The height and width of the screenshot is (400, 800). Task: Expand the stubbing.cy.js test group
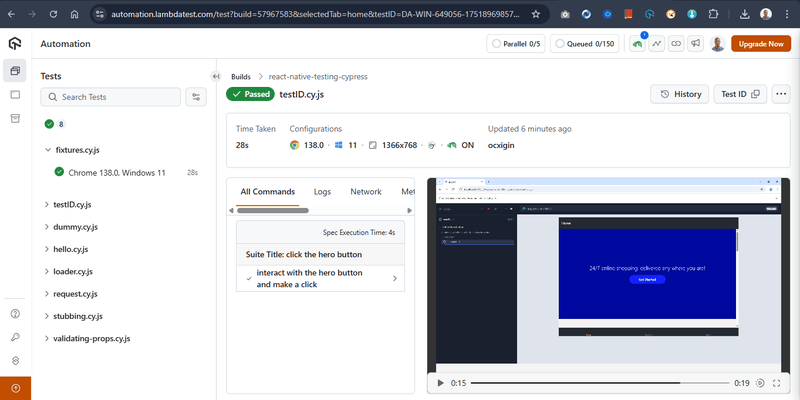pos(47,316)
